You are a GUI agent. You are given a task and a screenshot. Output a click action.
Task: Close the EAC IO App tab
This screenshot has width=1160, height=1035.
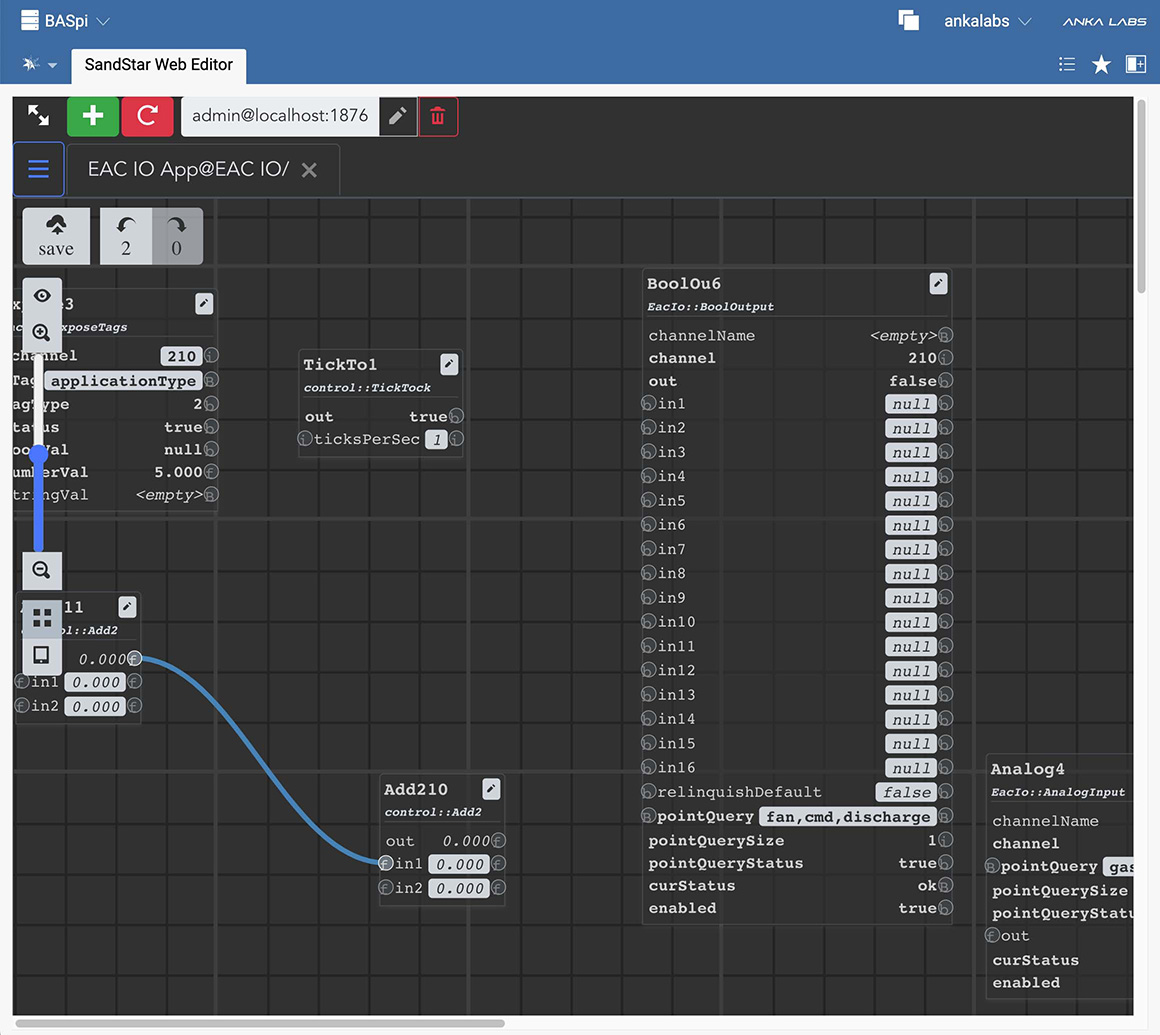[309, 170]
